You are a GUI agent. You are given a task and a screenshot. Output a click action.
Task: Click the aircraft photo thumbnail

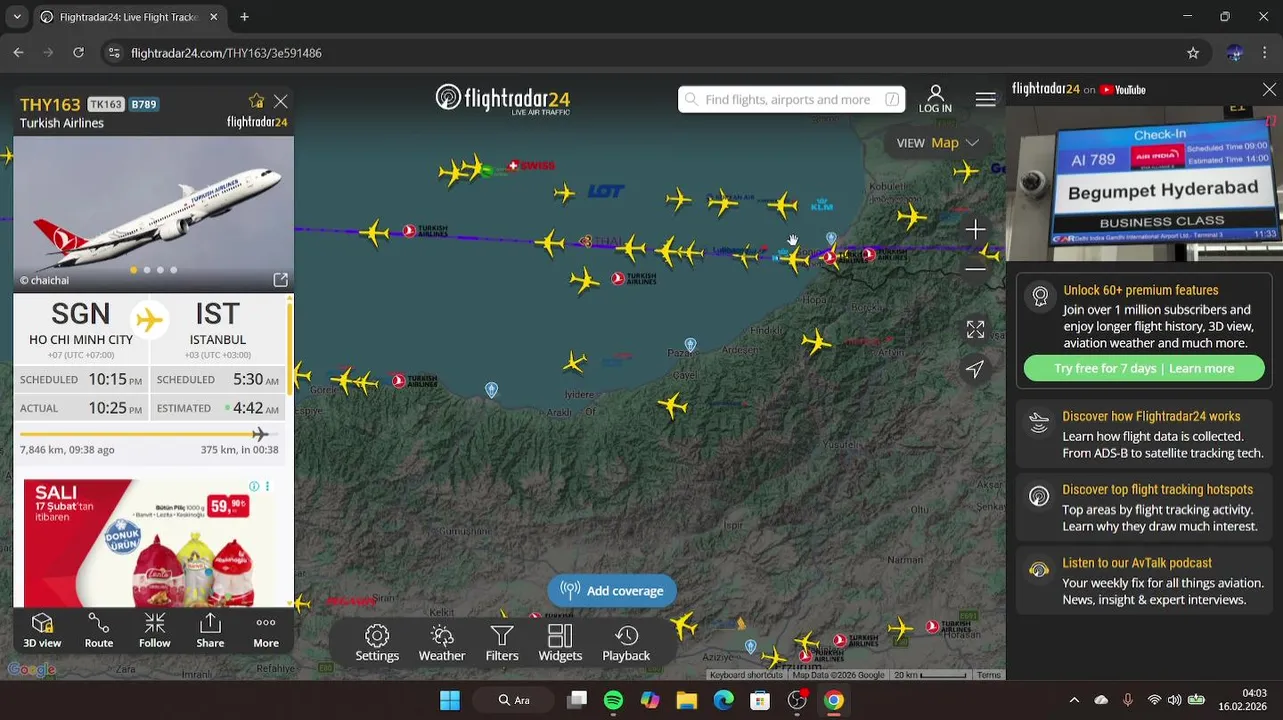[153, 214]
